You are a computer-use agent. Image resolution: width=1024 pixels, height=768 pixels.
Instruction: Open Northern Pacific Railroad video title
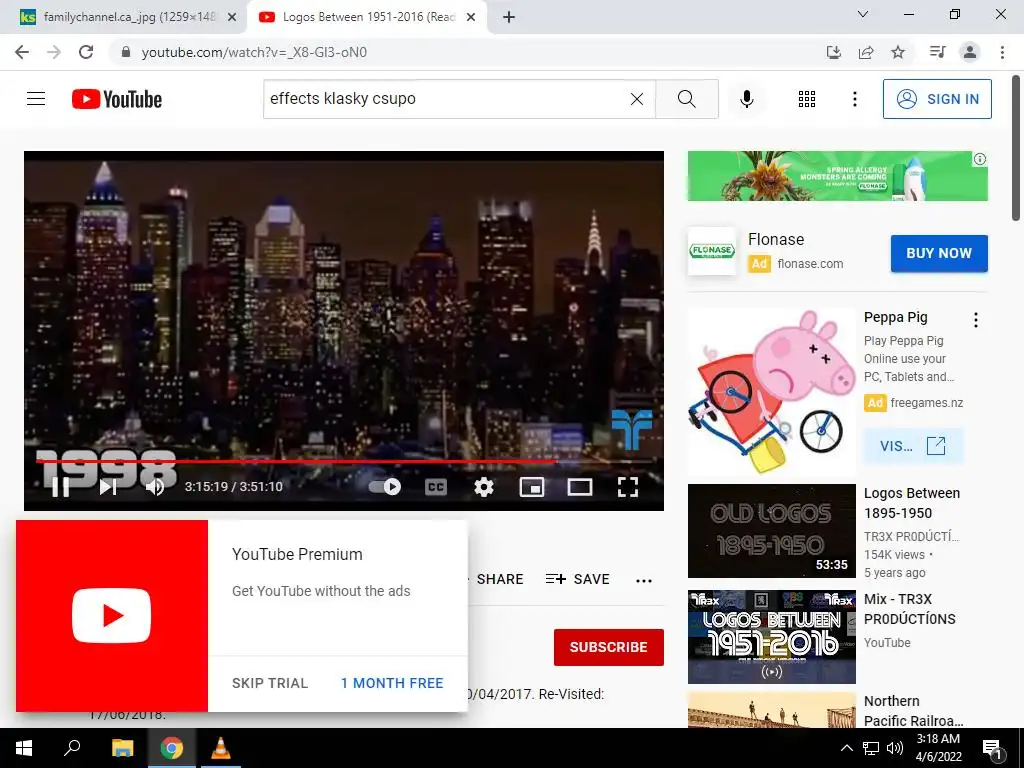click(913, 711)
